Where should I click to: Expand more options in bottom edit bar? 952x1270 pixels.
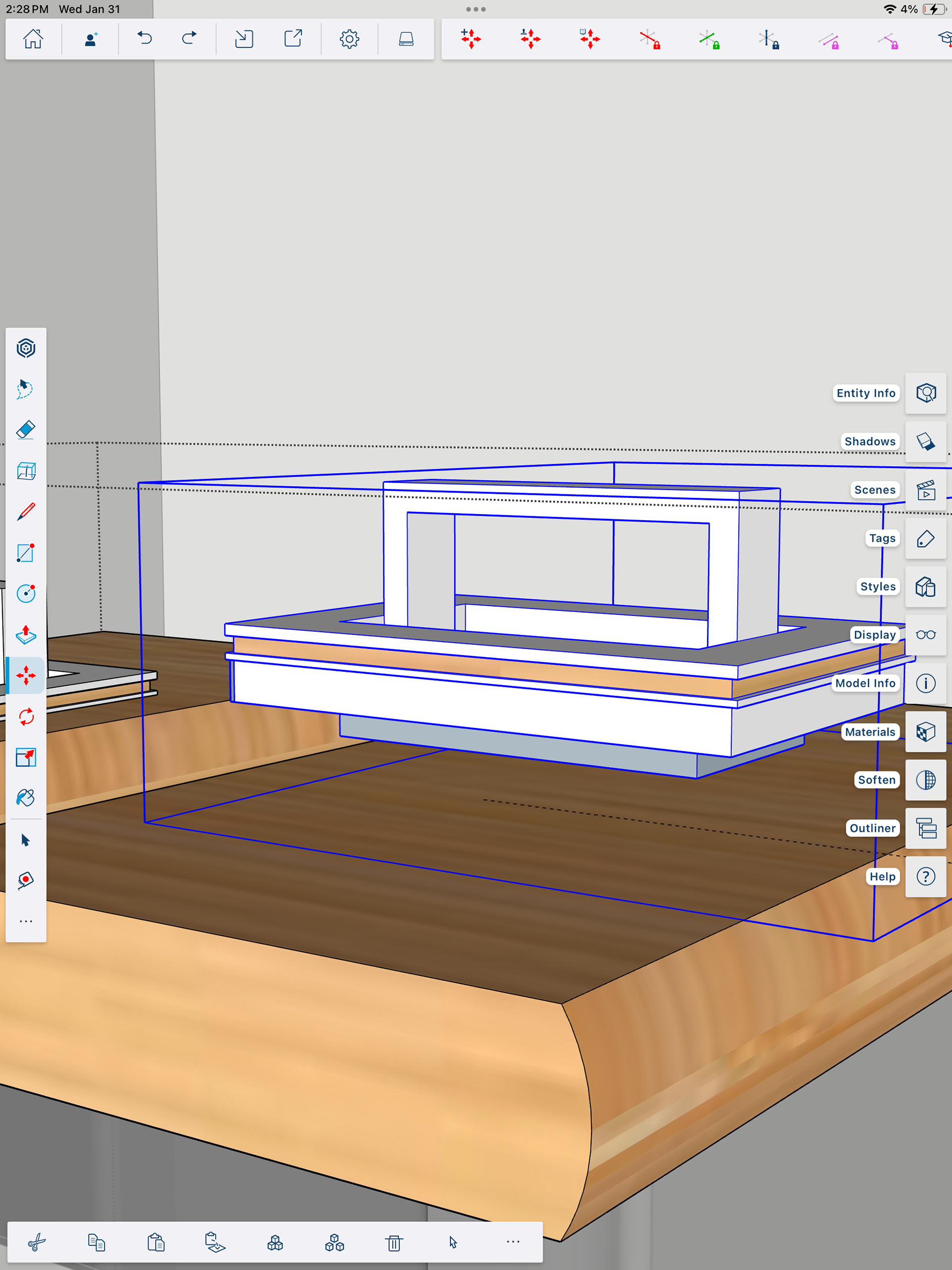513,1242
